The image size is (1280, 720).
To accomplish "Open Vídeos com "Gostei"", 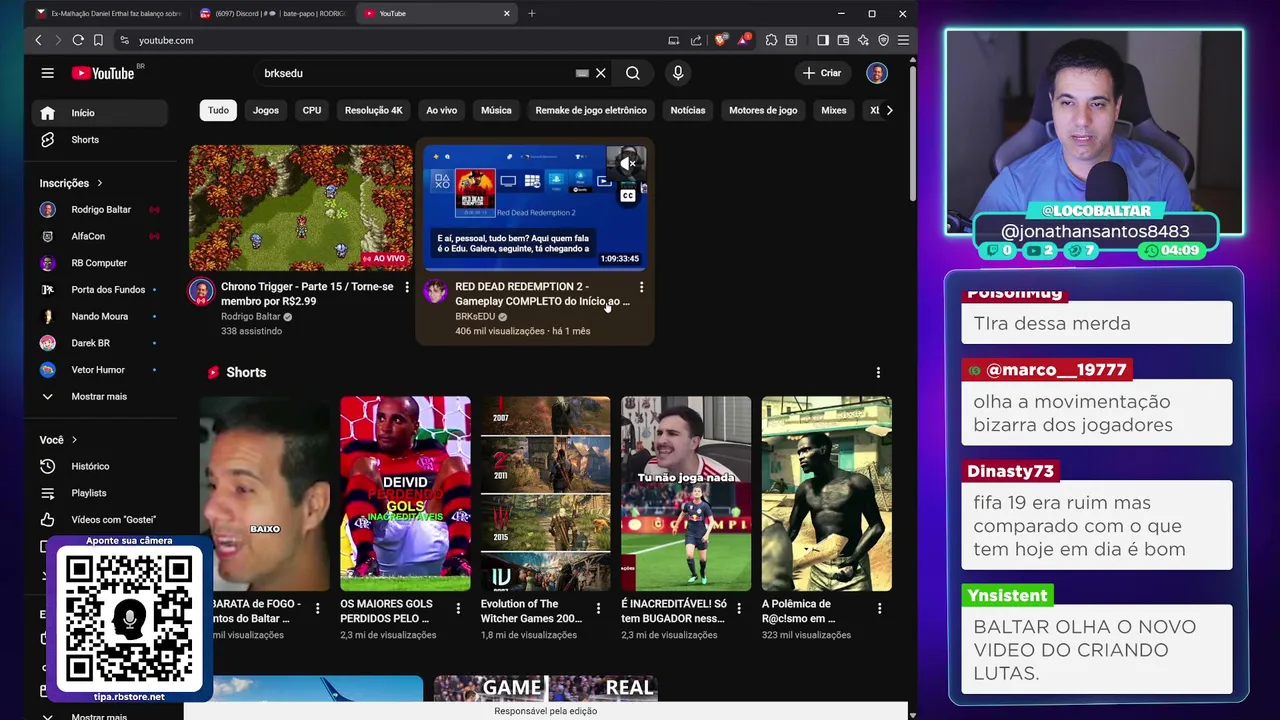I will coord(100,520).
